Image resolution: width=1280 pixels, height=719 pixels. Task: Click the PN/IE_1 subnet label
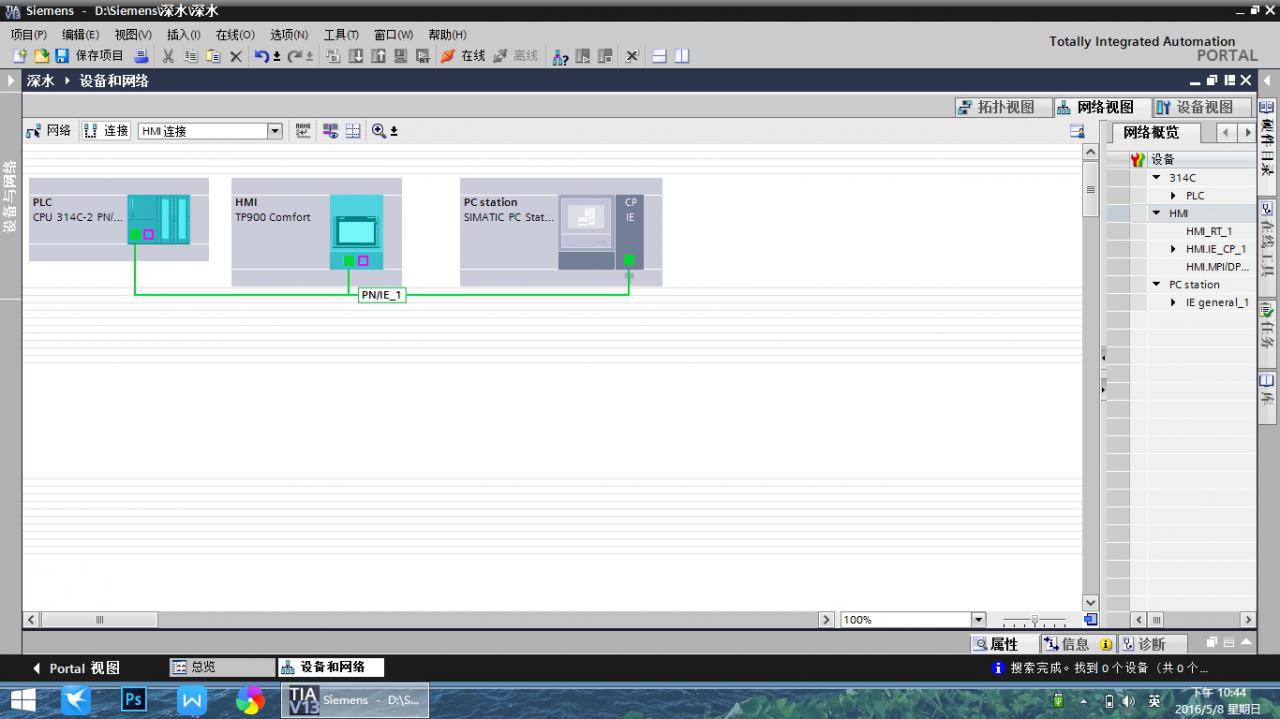point(382,295)
